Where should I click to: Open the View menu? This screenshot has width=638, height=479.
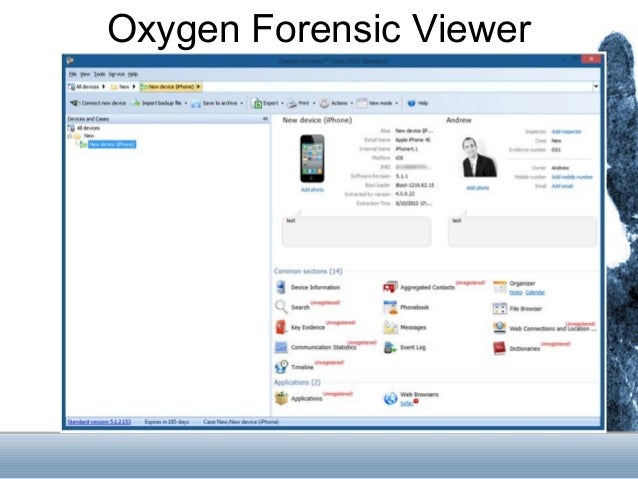(85, 74)
